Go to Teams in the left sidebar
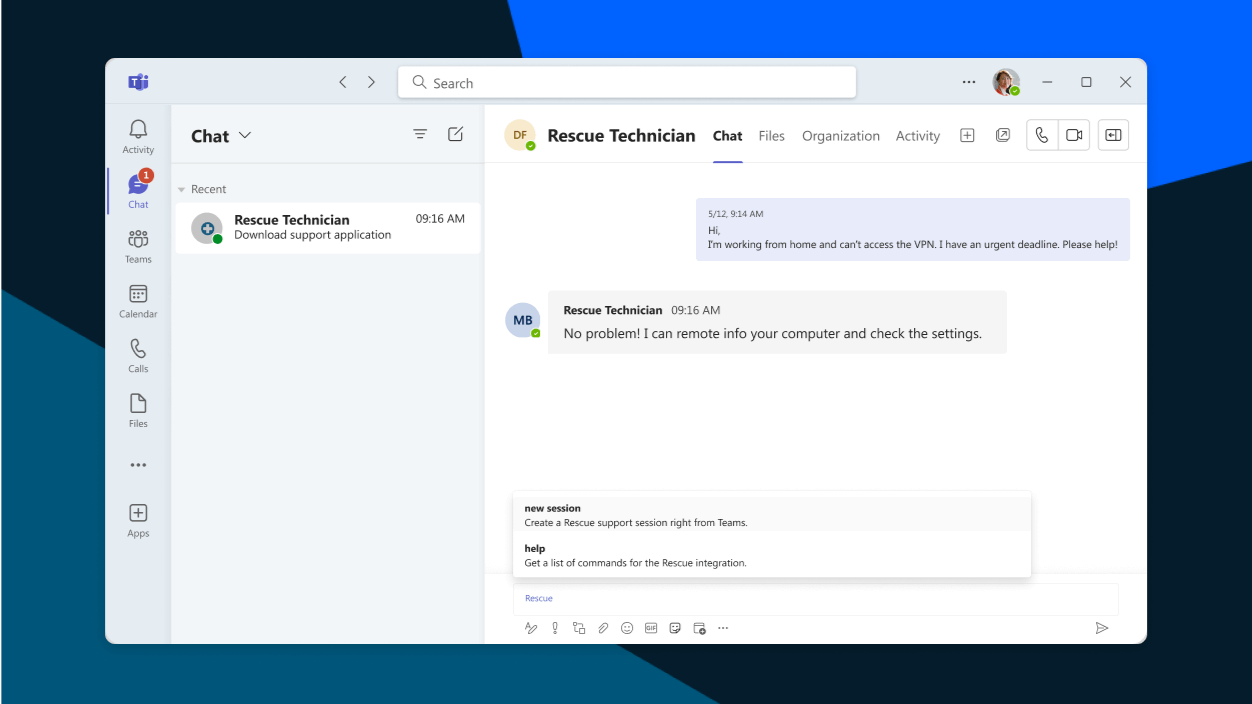This screenshot has height=704, width=1252. click(x=137, y=245)
